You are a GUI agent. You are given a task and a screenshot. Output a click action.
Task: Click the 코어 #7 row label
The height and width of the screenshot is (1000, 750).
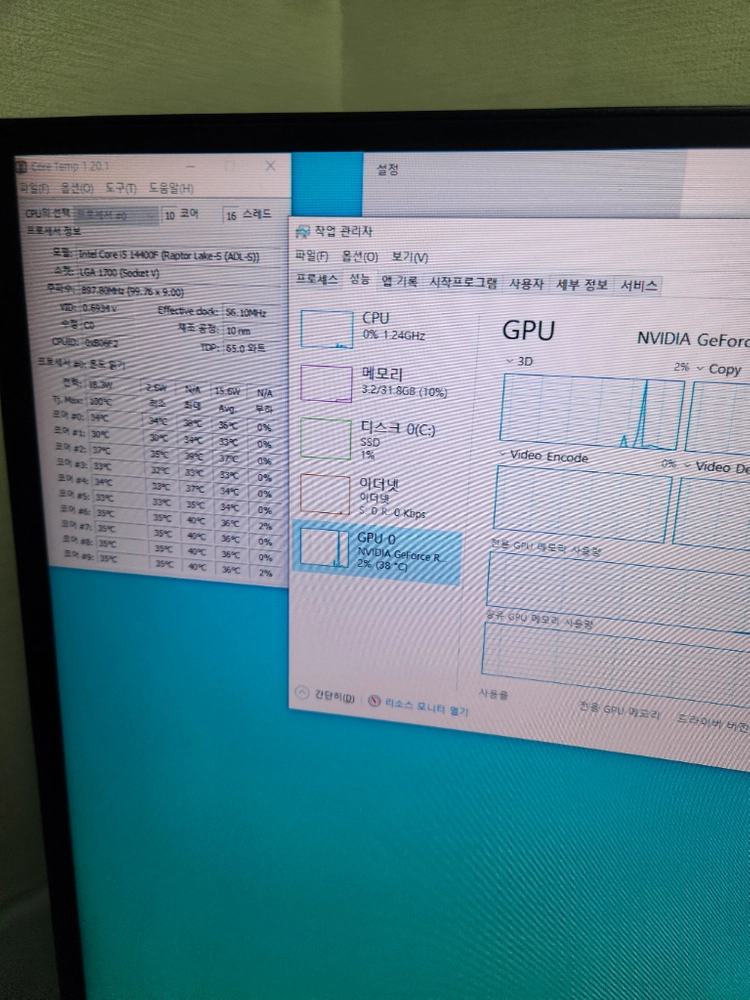(x=76, y=524)
